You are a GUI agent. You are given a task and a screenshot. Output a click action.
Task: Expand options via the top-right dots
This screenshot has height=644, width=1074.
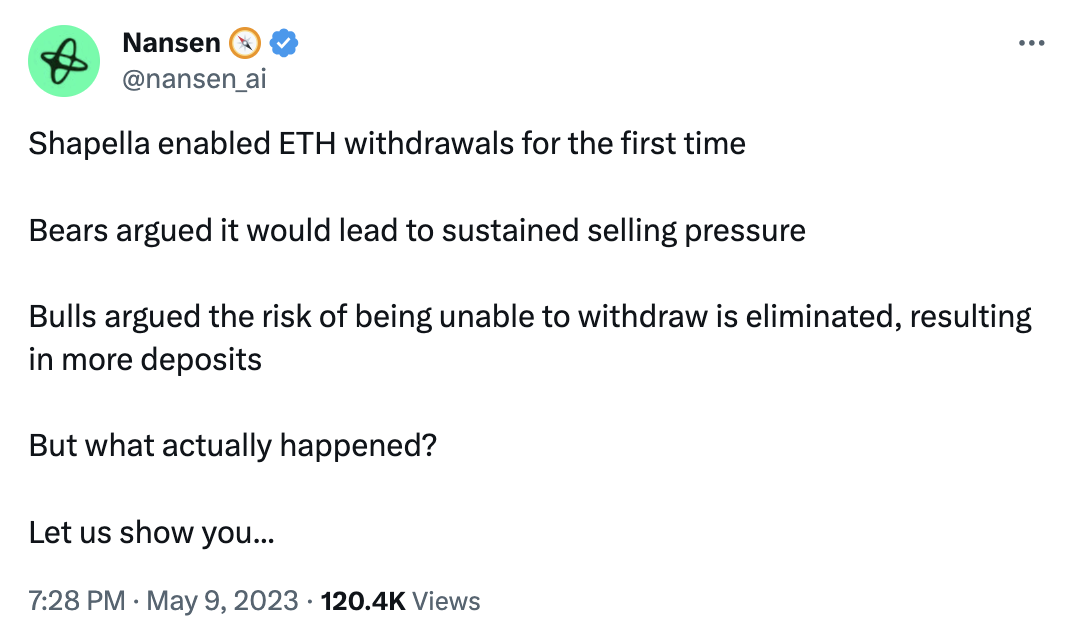[x=1031, y=42]
